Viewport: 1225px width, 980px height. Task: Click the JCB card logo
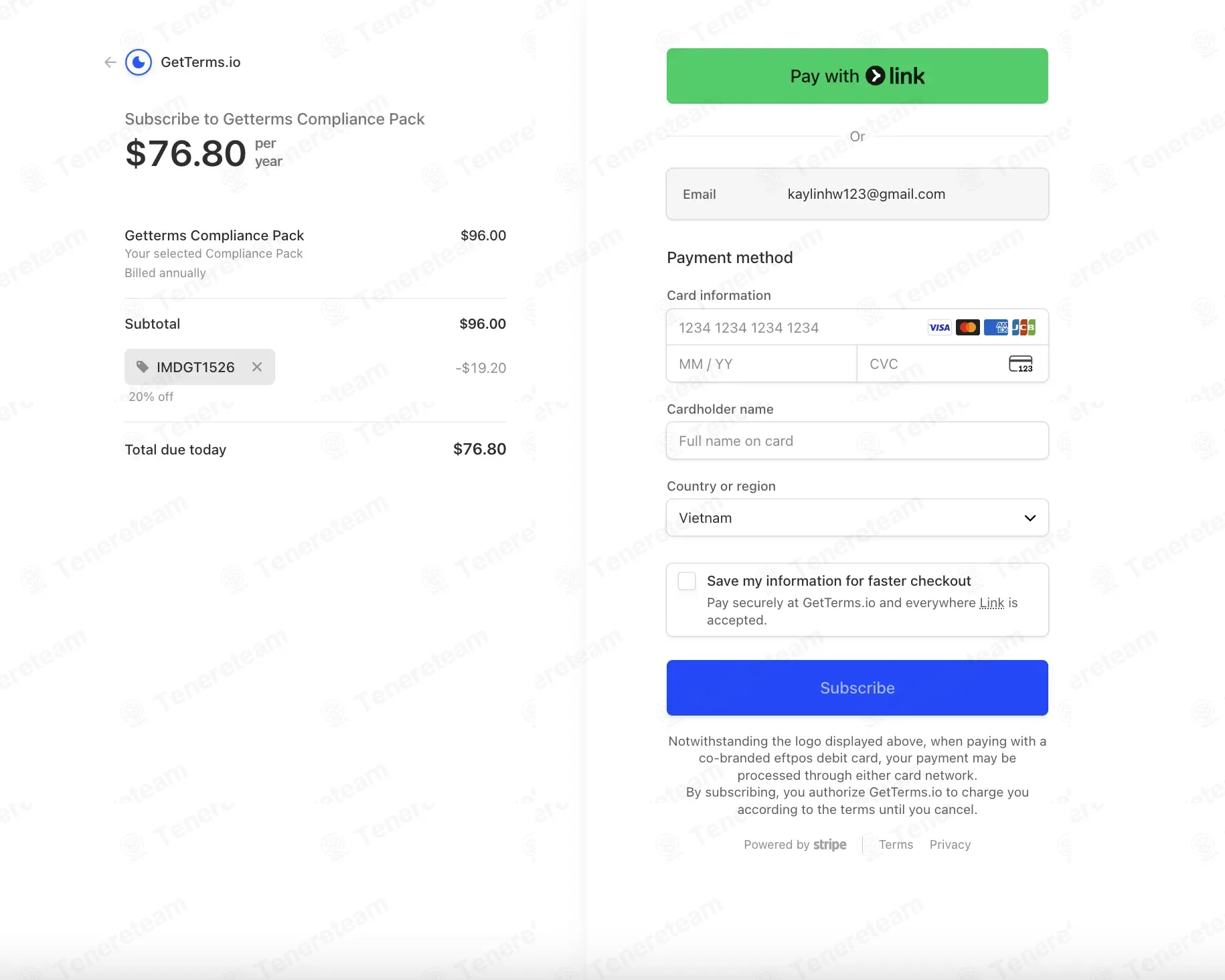1024,327
